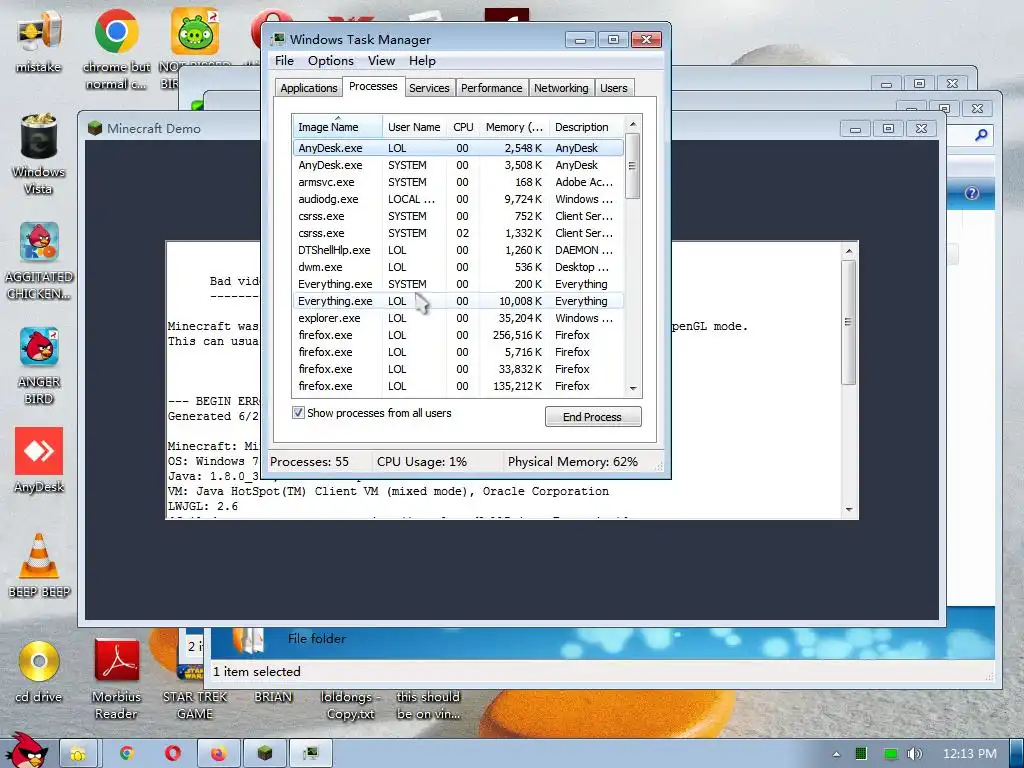Open the File menu in Task Manager
Viewport: 1024px width, 768px height.
284,61
